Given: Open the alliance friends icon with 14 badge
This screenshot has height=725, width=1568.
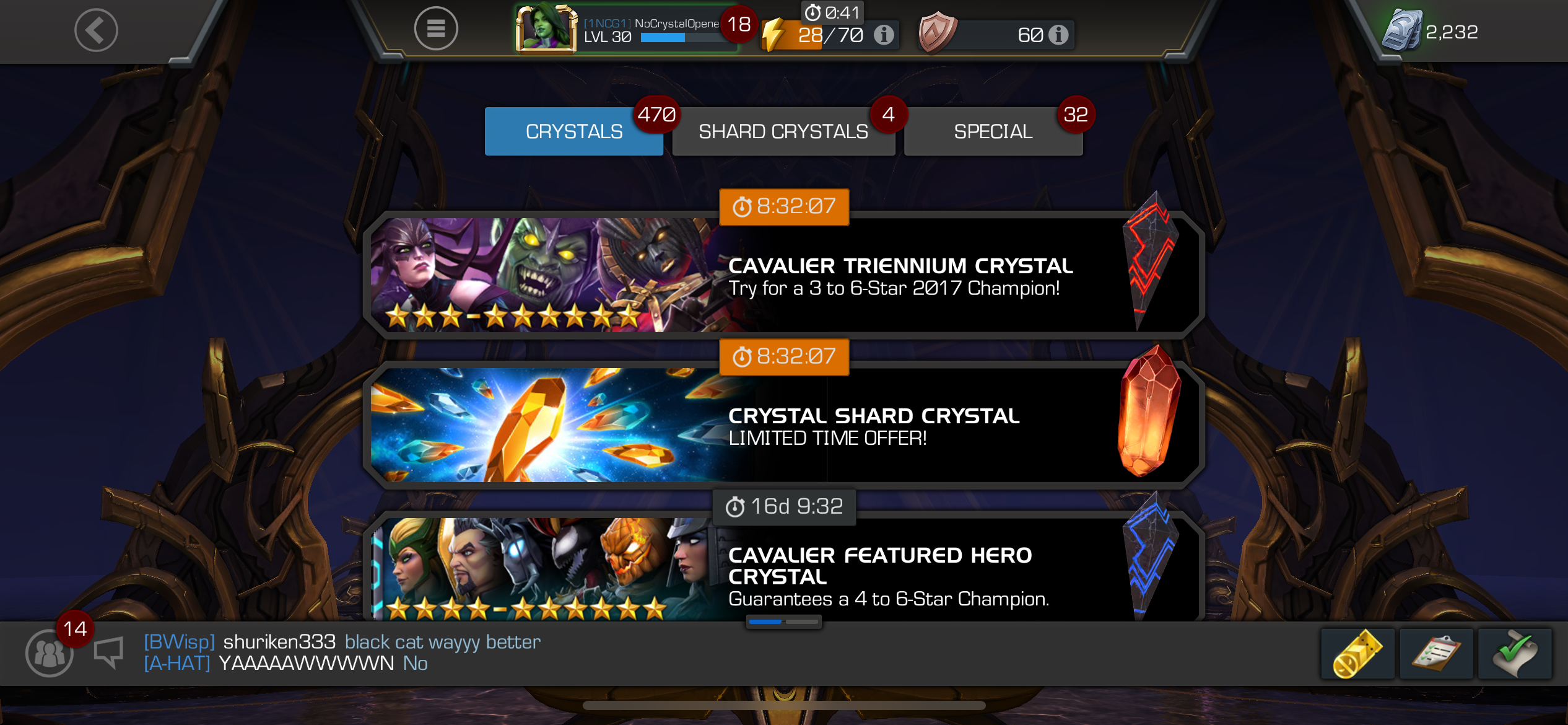Looking at the screenshot, I should pyautogui.click(x=50, y=652).
